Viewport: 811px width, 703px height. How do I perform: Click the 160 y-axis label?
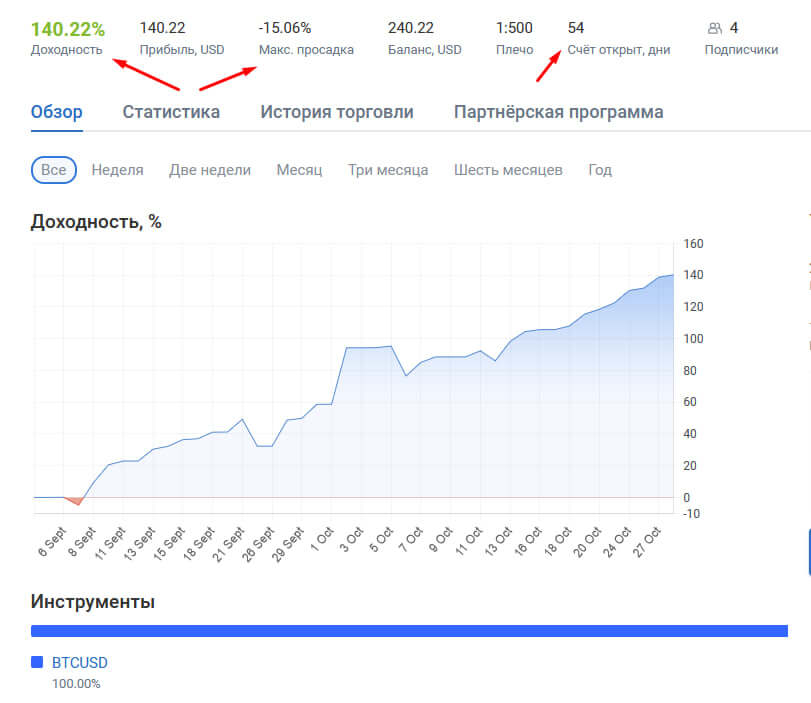click(693, 244)
